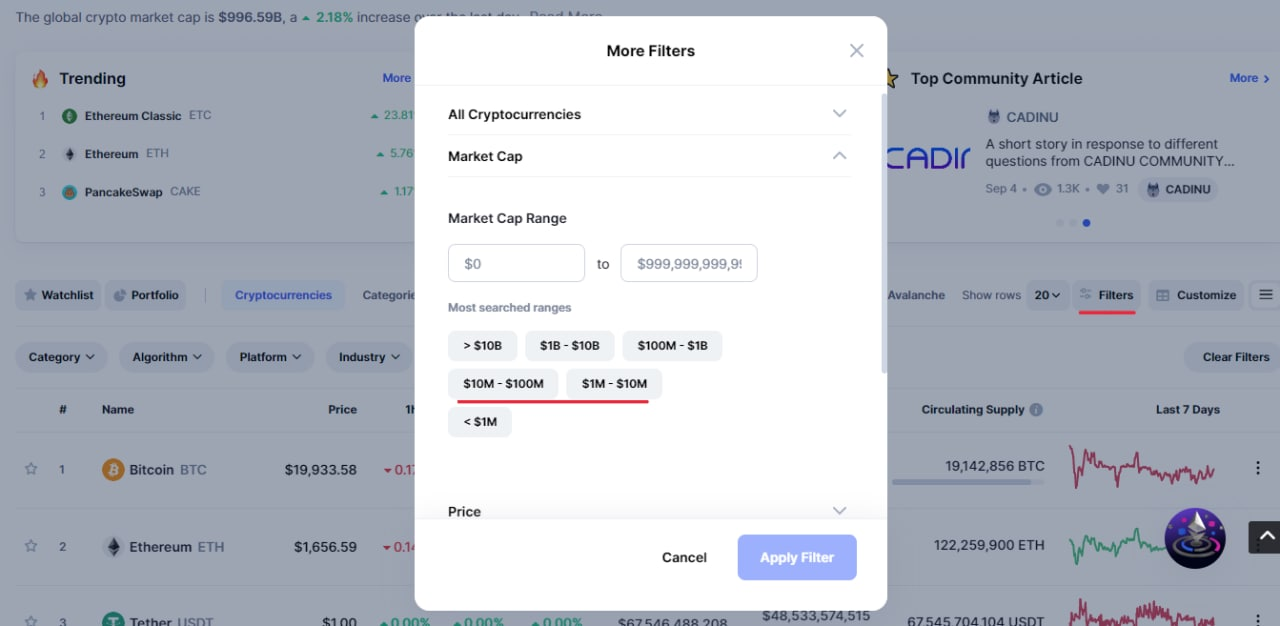The height and width of the screenshot is (626, 1280).
Task: Close the More Filters dialog
Action: coord(856,51)
